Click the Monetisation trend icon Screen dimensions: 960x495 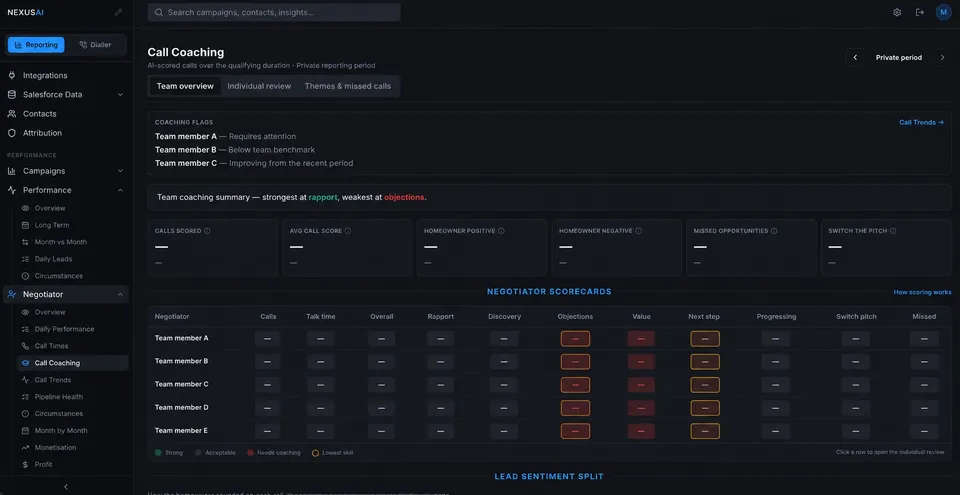(x=25, y=447)
